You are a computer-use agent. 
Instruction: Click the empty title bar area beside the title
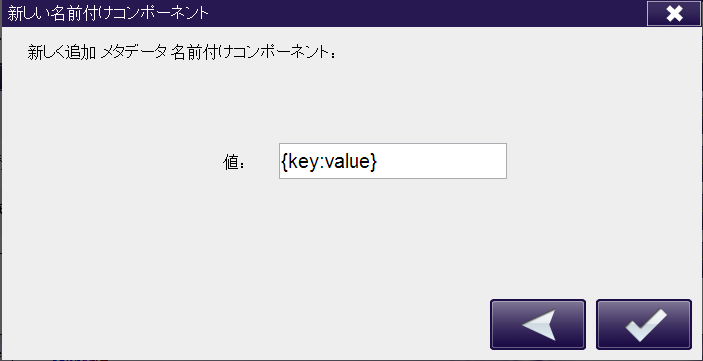426,13
